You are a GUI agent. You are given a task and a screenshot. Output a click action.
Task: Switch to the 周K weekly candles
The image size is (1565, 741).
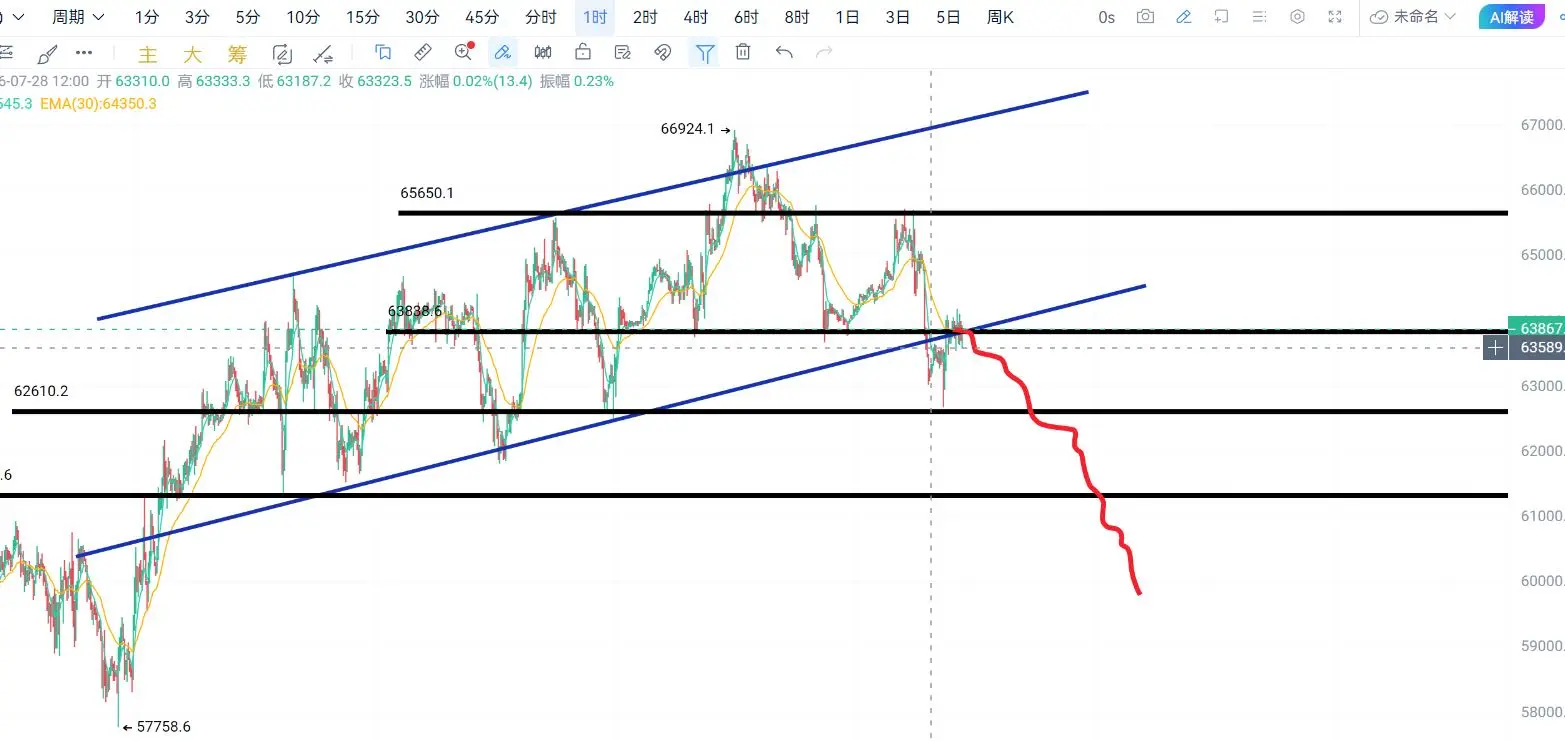1000,17
